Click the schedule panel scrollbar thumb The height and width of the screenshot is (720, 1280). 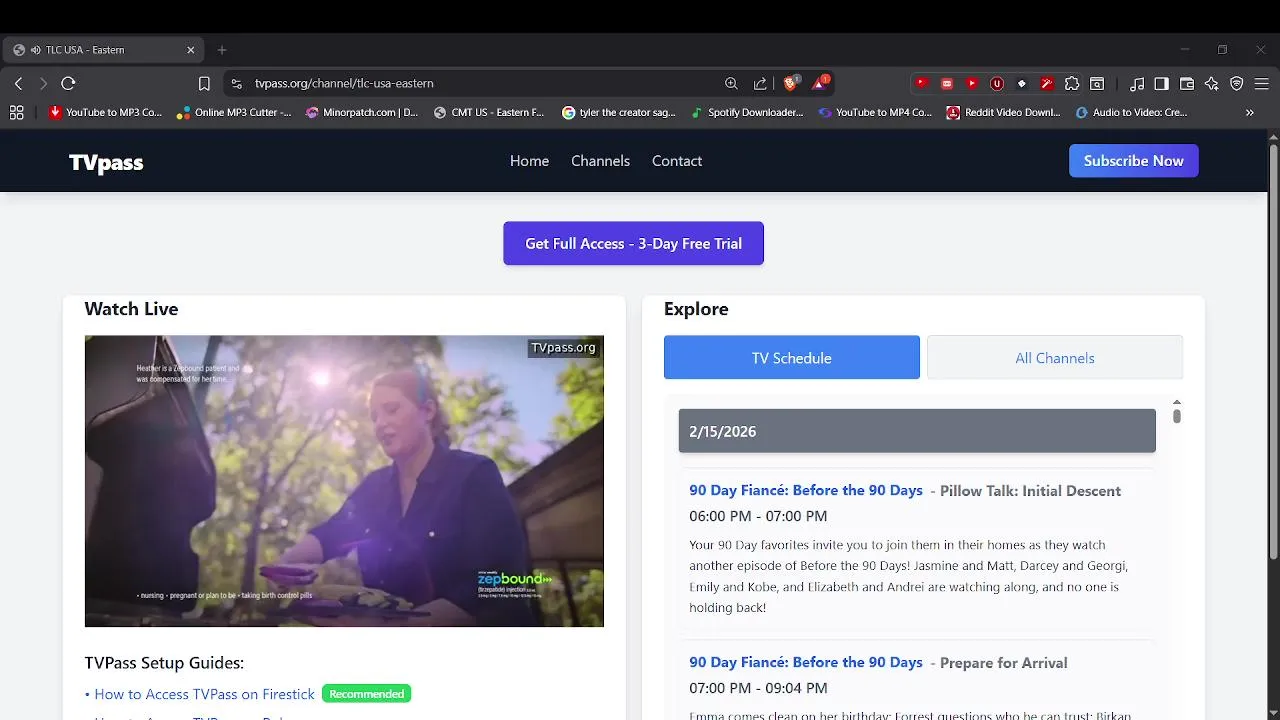pyautogui.click(x=1177, y=416)
